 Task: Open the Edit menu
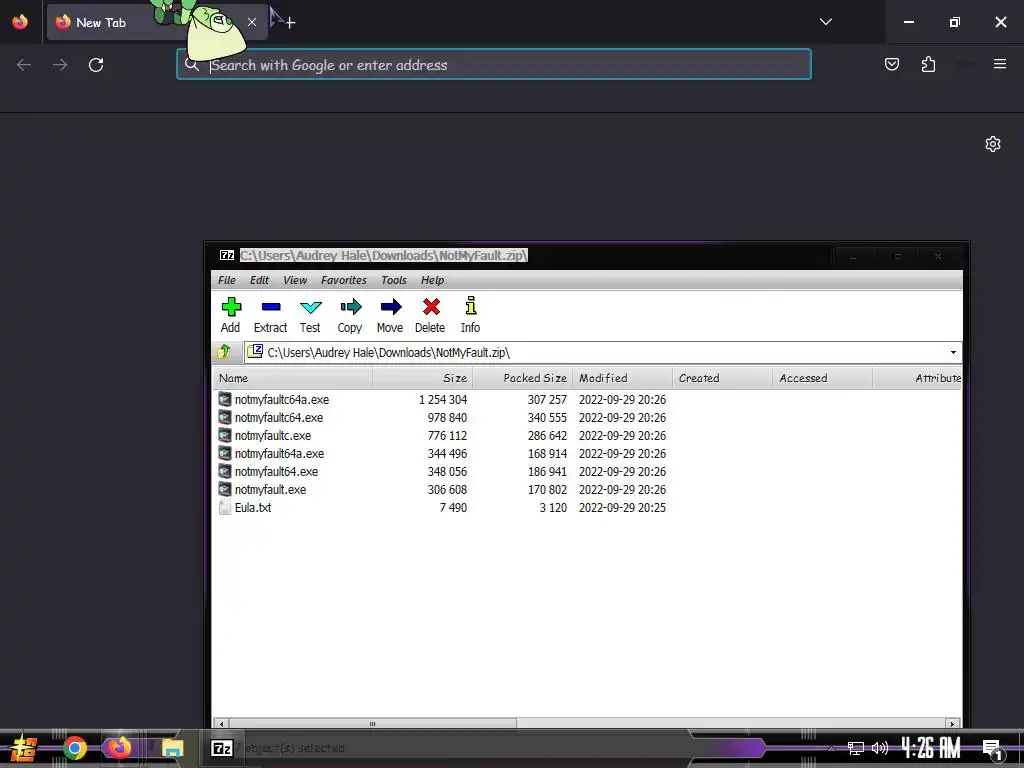point(259,280)
